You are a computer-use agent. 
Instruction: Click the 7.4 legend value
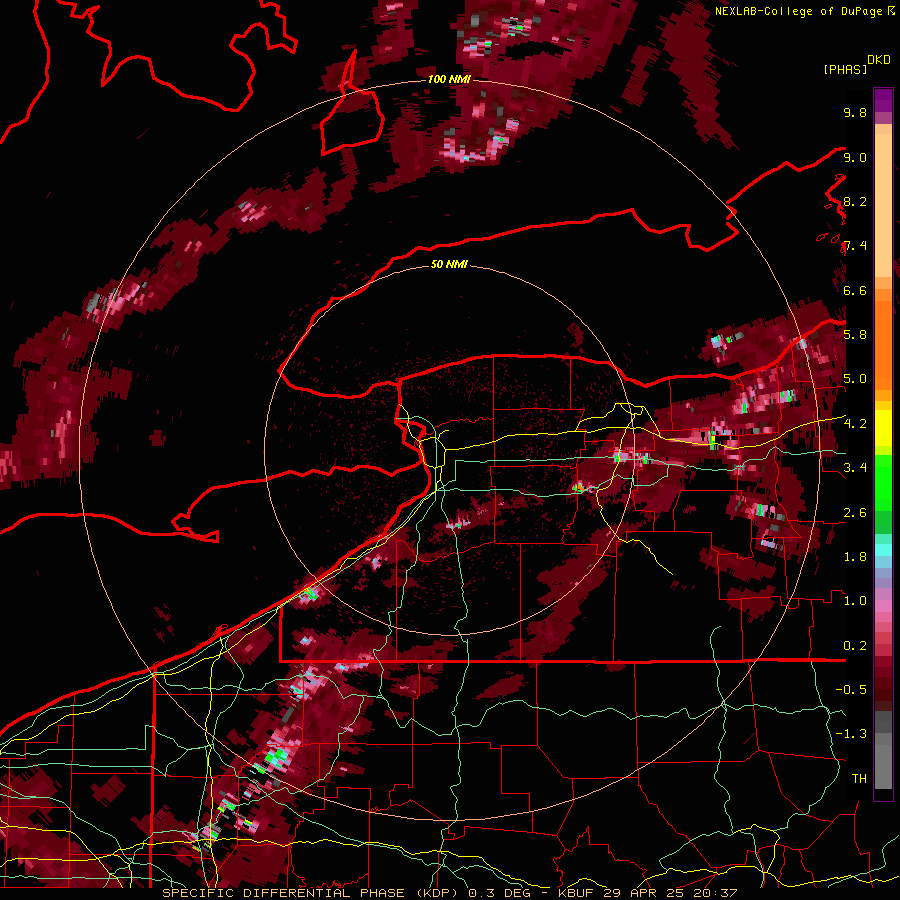pyautogui.click(x=855, y=246)
